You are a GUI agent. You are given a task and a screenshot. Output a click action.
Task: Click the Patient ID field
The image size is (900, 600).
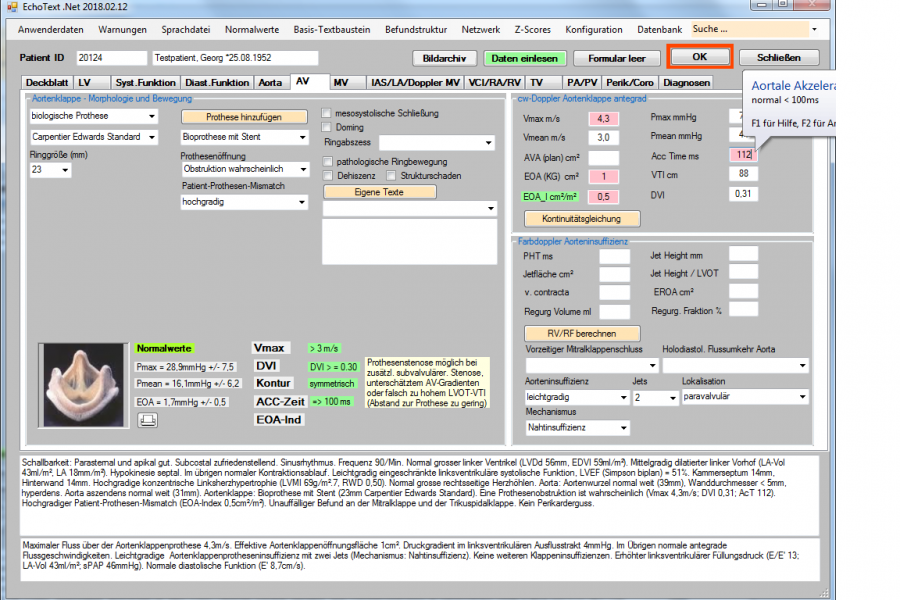click(112, 58)
